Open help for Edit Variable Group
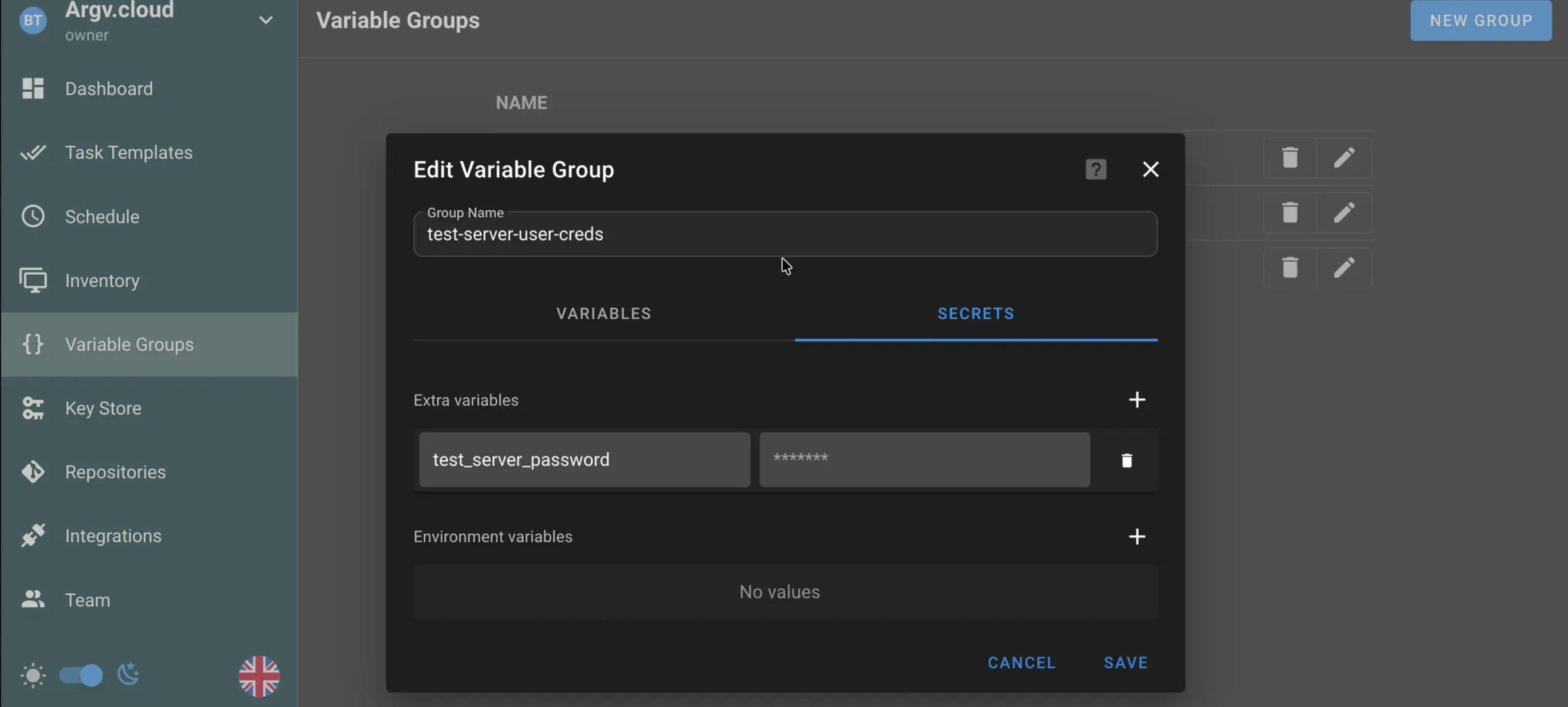Viewport: 1568px width, 707px height. point(1096,170)
